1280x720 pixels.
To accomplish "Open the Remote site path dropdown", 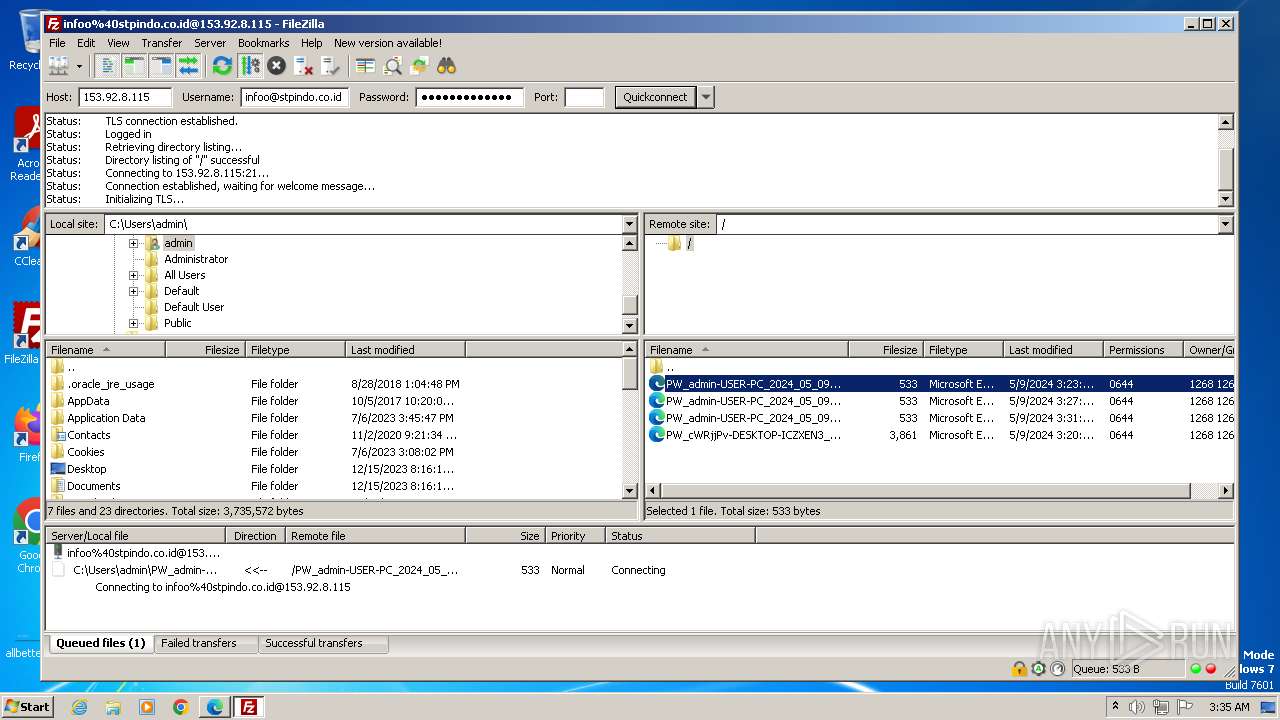I will pos(1225,224).
